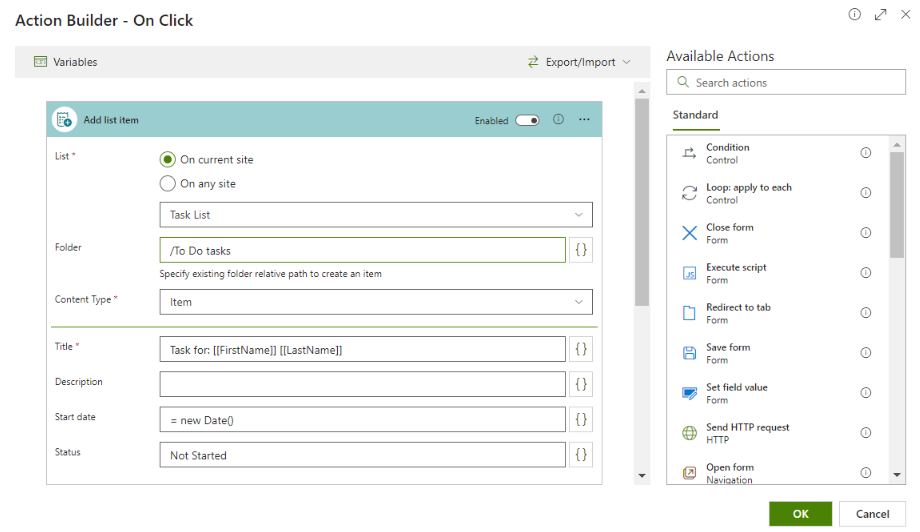Select the On current site radio button
Screen dimensions: 920x532
(167, 159)
